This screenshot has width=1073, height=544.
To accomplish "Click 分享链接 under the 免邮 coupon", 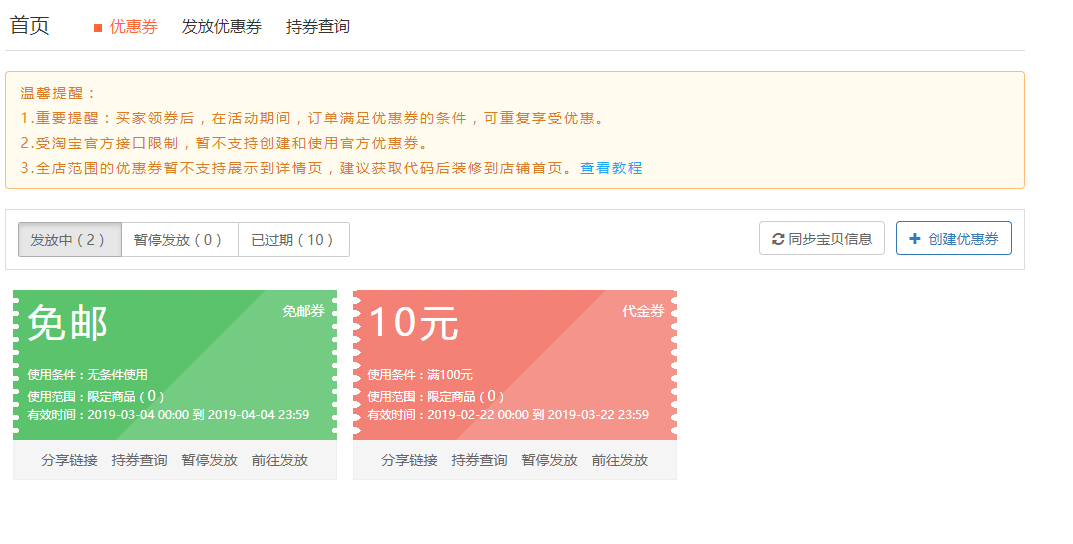I will pyautogui.click(x=70, y=460).
